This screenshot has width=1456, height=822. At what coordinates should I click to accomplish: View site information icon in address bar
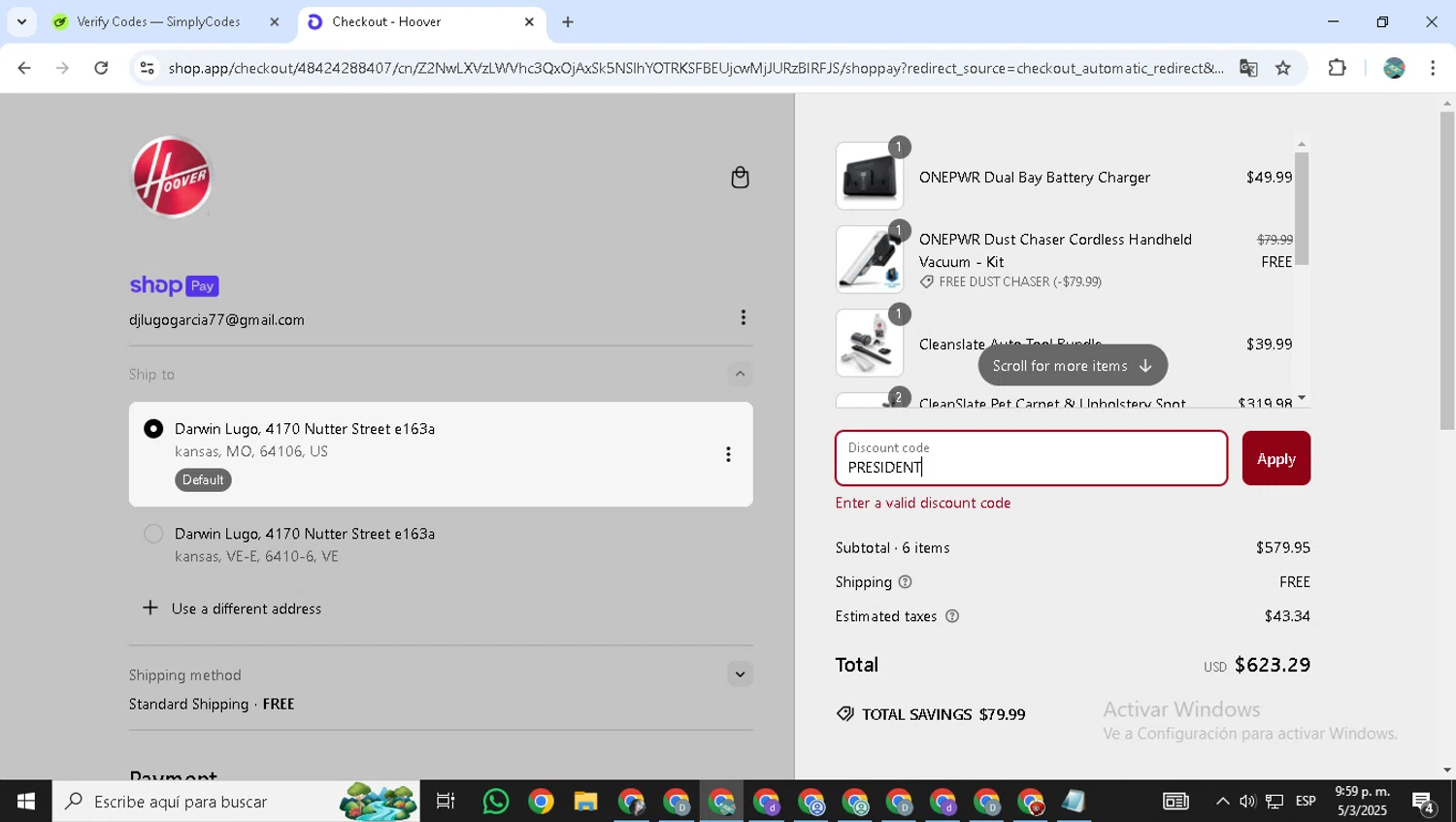(x=147, y=68)
